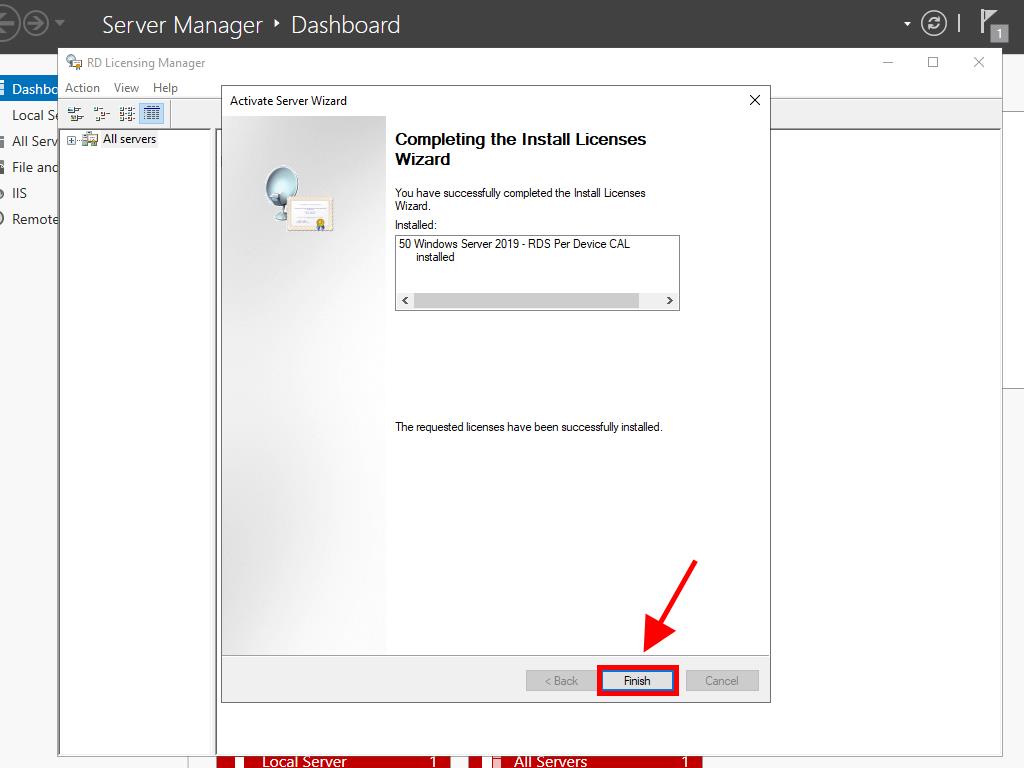The image size is (1024, 768).
Task: Click the Server Manager back navigation arrow
Action: tap(7, 24)
